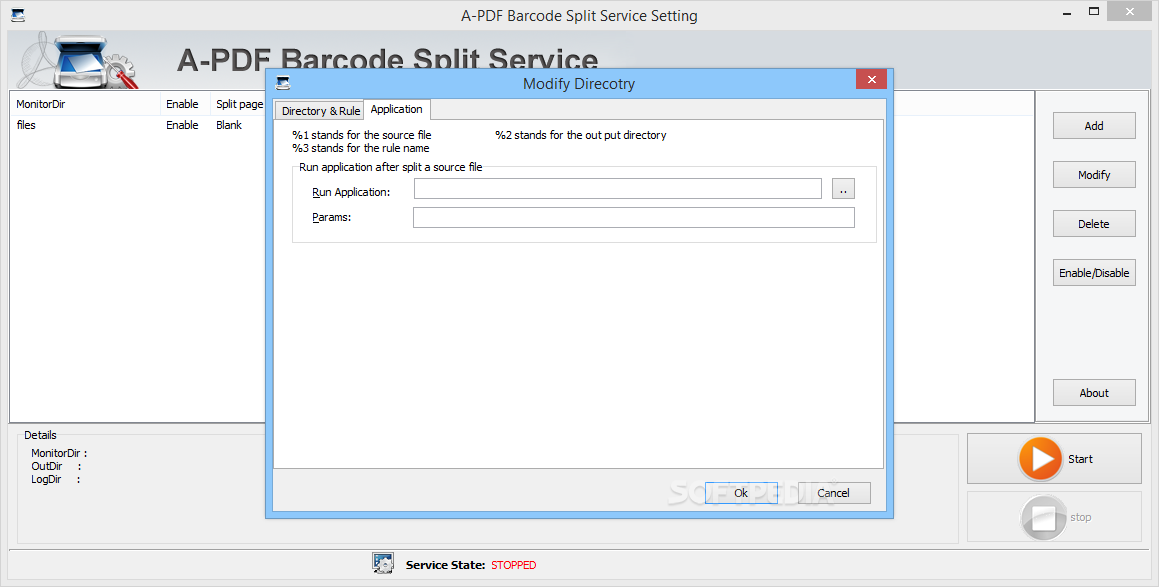Open the About button

[1094, 393]
